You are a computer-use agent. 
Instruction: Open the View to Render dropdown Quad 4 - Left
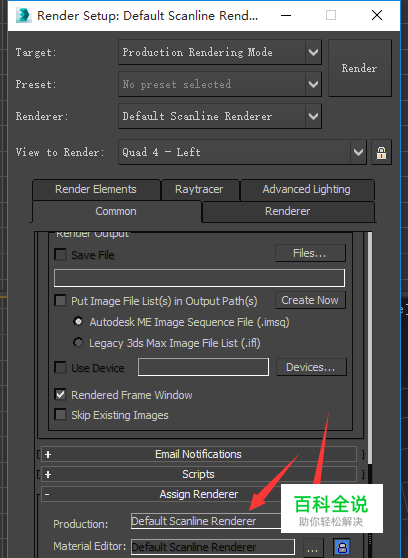pos(242,152)
